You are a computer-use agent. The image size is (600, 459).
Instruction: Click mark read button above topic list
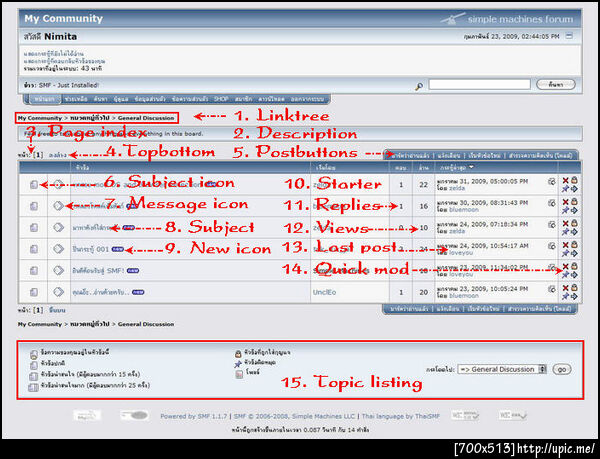click(x=411, y=156)
